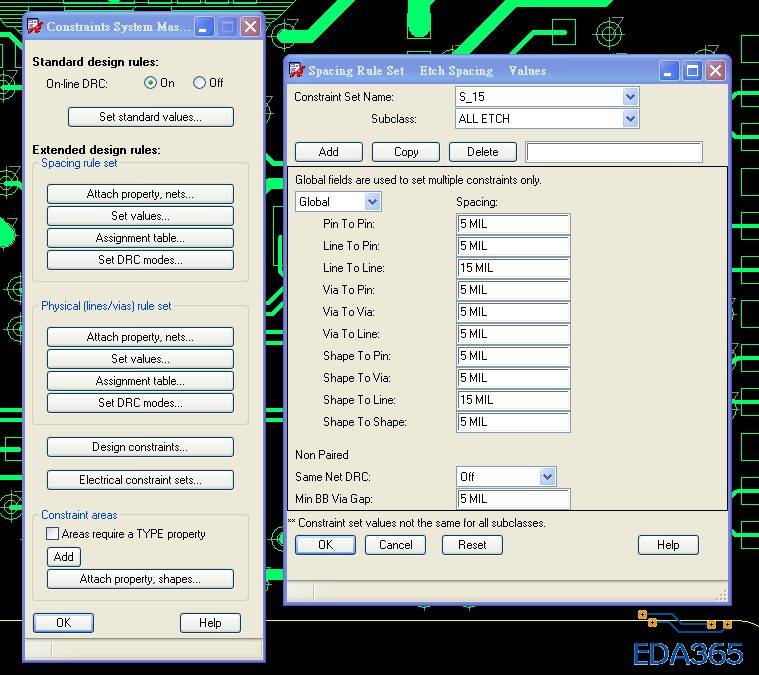
Task: Edit the Line To Pin spacing field
Action: pyautogui.click(x=513, y=246)
